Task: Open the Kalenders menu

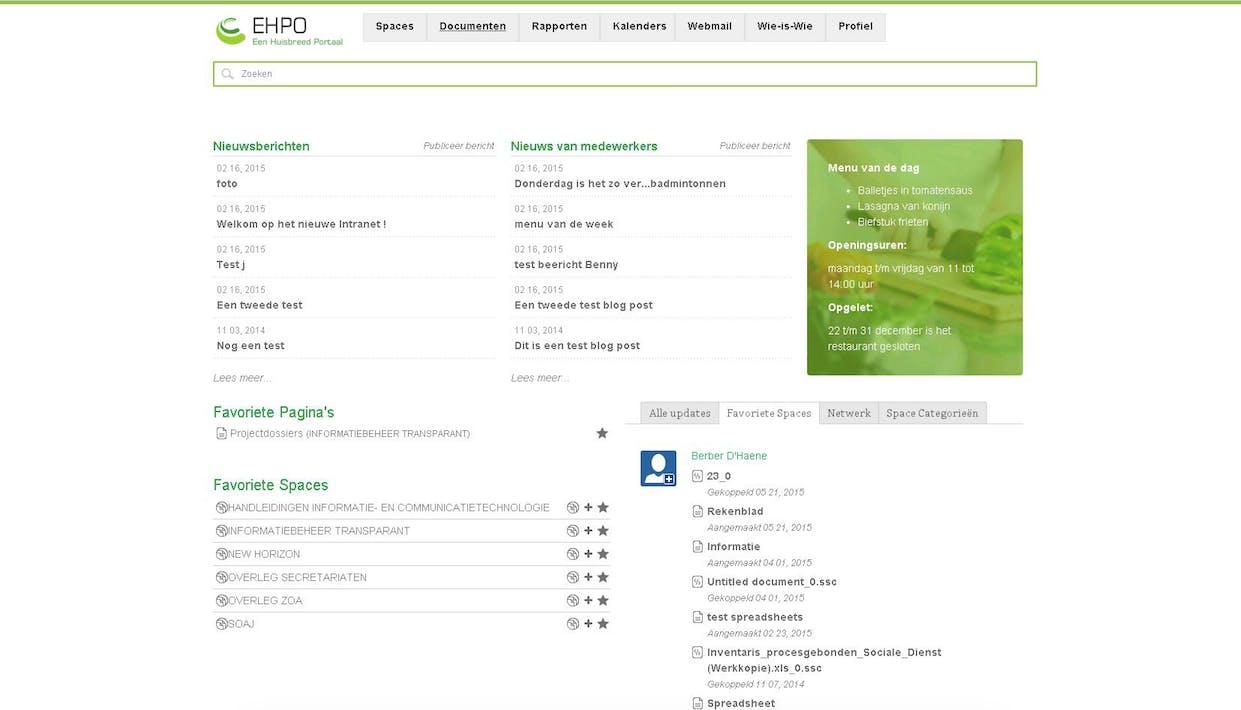Action: point(639,27)
